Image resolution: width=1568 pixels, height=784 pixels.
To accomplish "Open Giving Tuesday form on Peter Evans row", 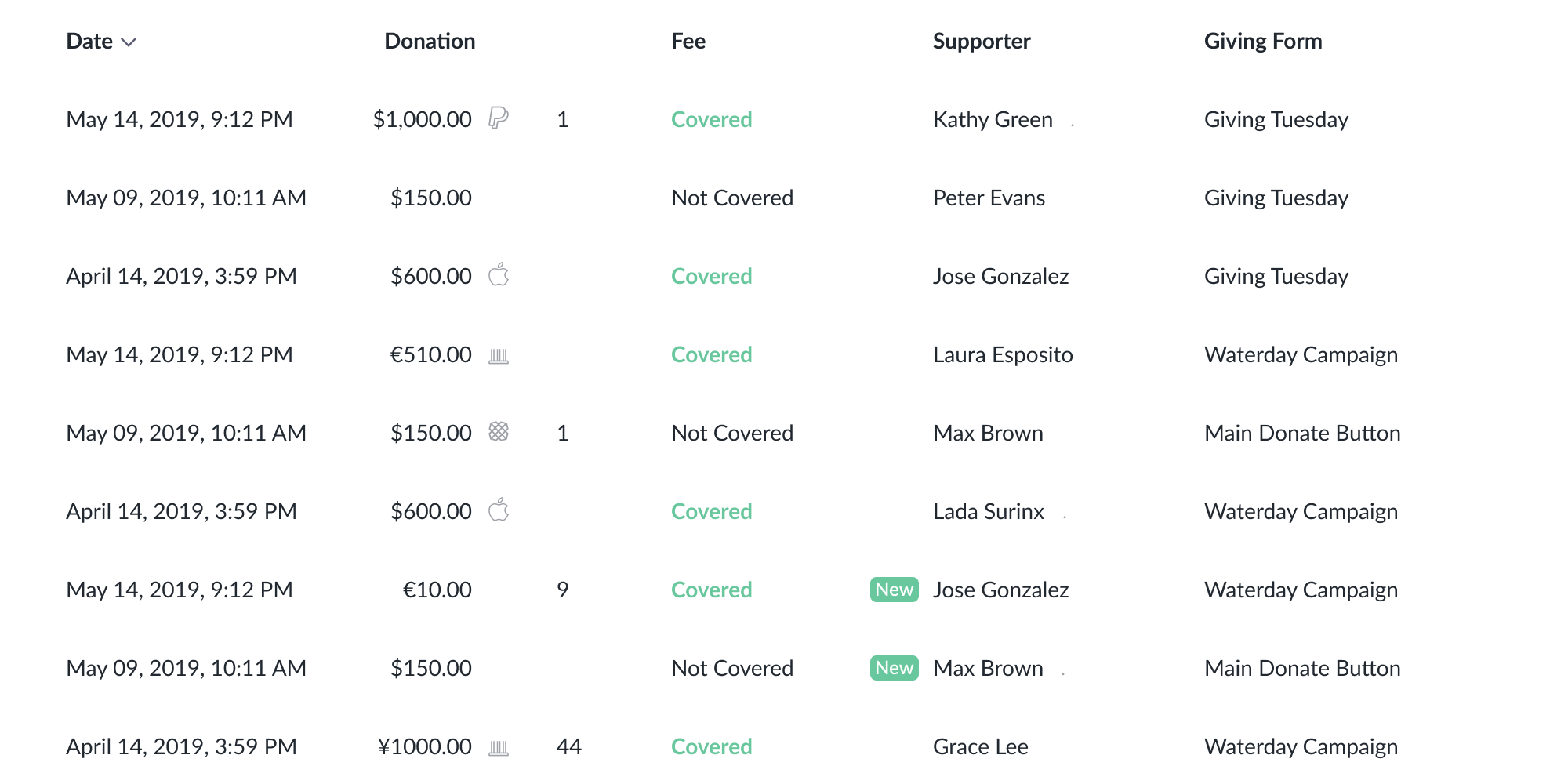I will pos(1276,198).
